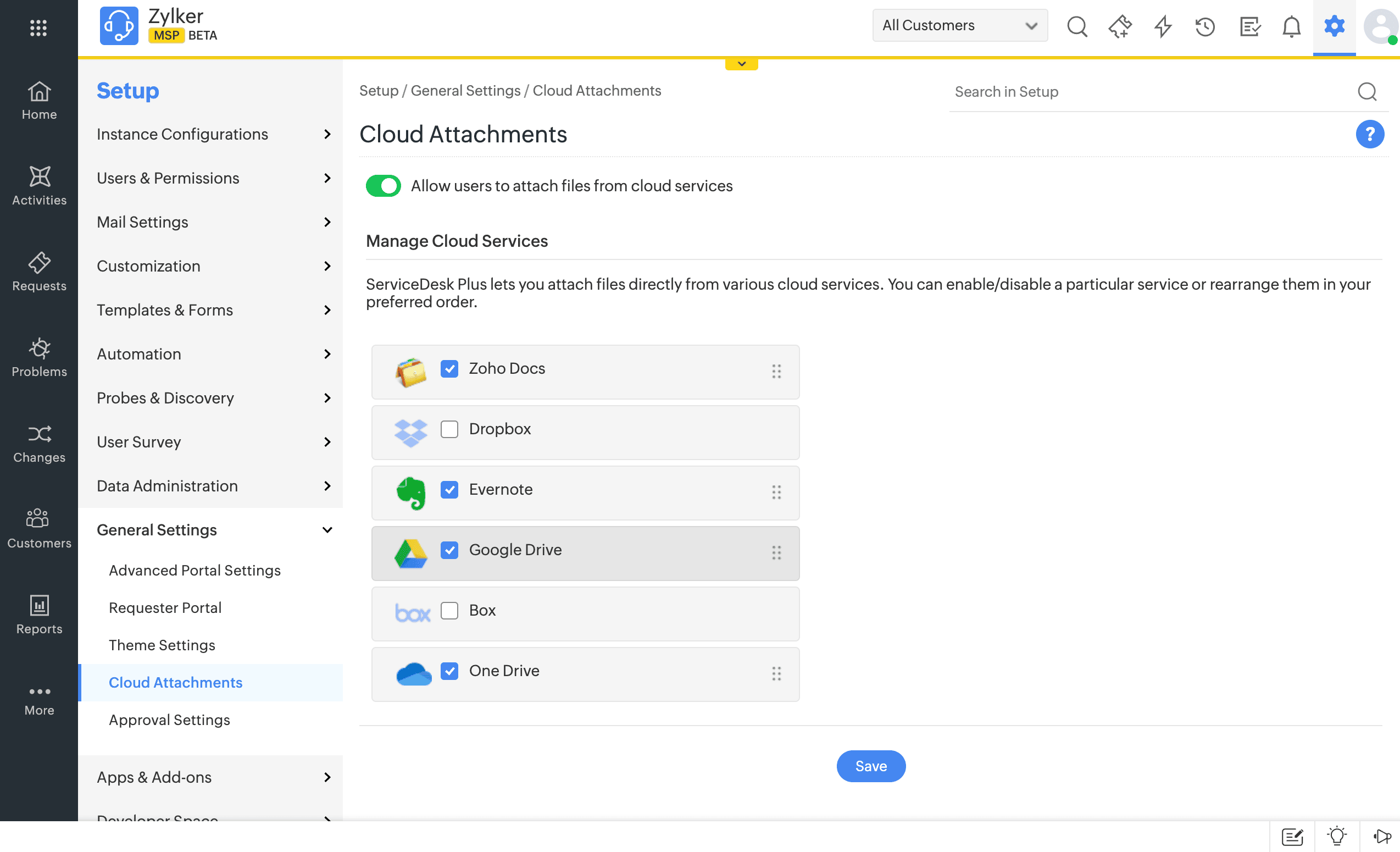The height and width of the screenshot is (852, 1400).
Task: Open the recent history clock icon
Action: (x=1204, y=26)
